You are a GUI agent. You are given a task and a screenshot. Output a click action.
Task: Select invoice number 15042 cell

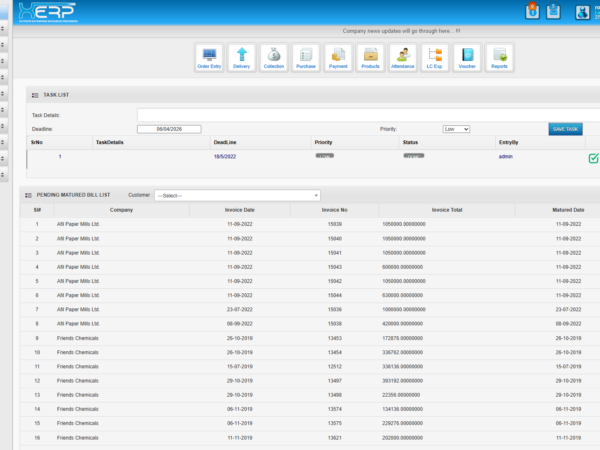335,281
